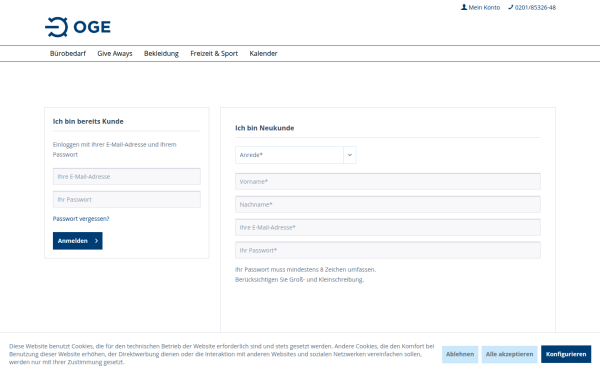
Task: Open the Bürobedarf menu
Action: 68,54
